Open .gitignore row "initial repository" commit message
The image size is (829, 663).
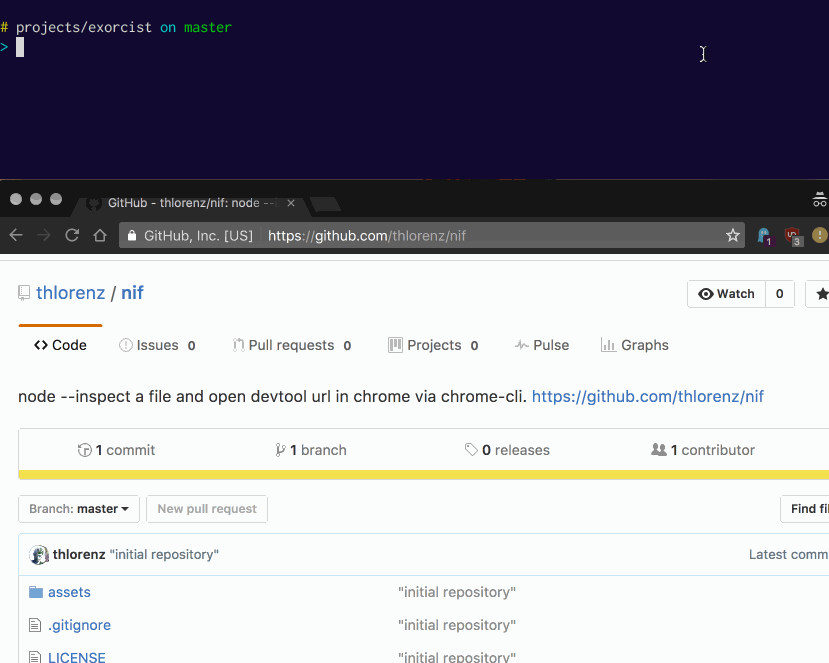(457, 625)
